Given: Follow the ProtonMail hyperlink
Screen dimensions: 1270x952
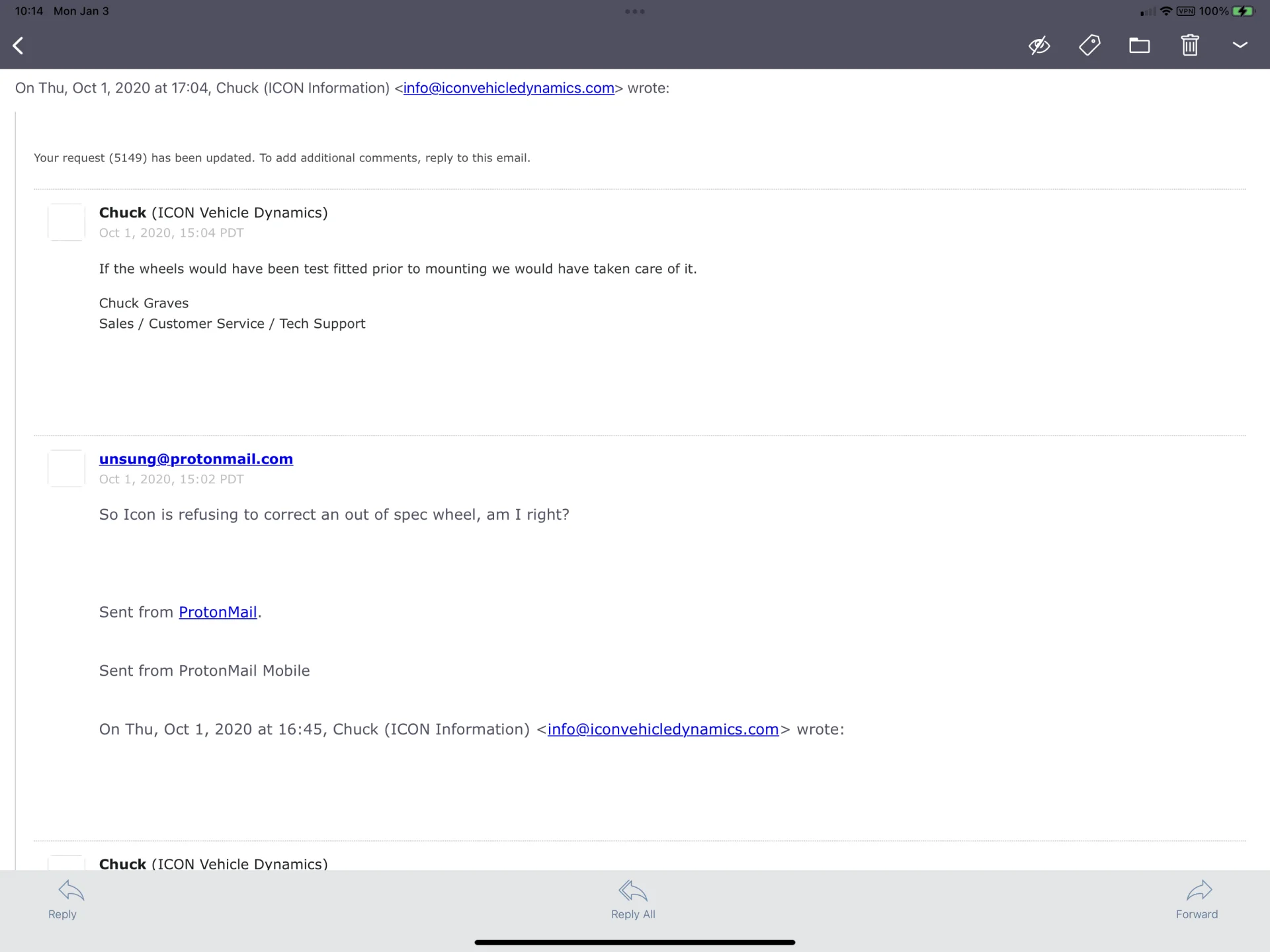Looking at the screenshot, I should point(218,612).
